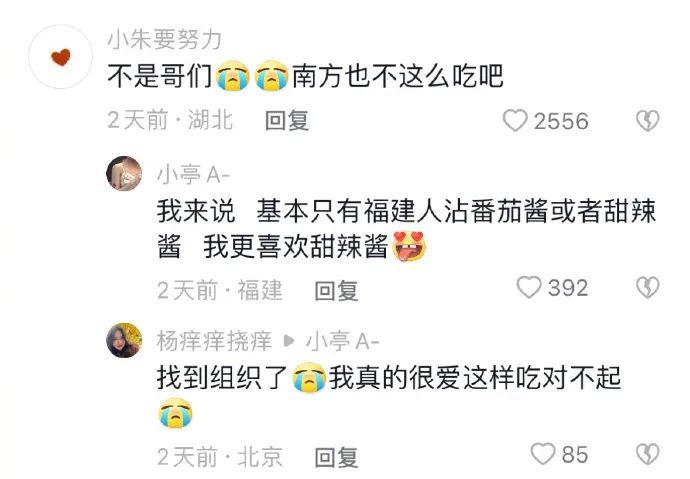Screen dimensions: 690x479
Task: Open 小亭 A-'s profile picture
Action: pyautogui.click(x=124, y=174)
